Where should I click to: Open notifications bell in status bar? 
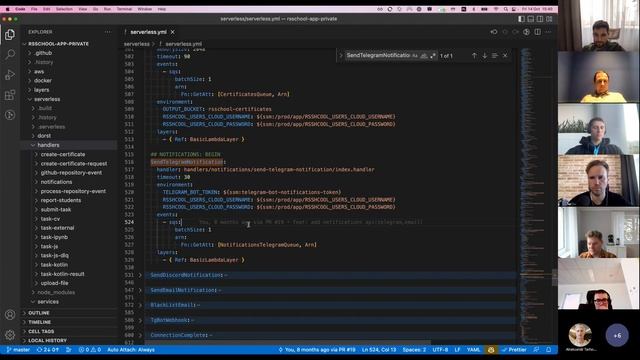point(549,350)
